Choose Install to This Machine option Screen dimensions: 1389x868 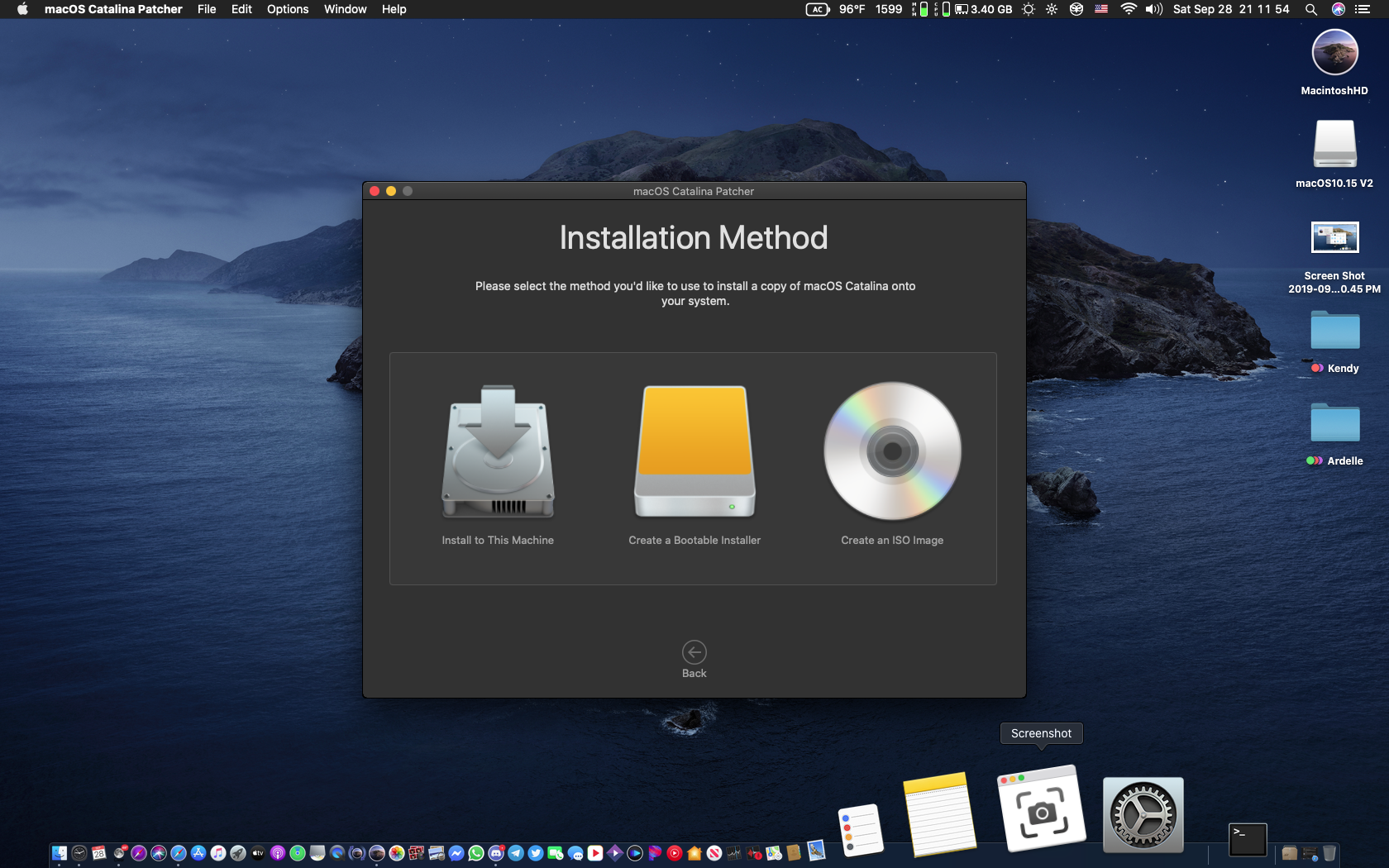tap(498, 465)
